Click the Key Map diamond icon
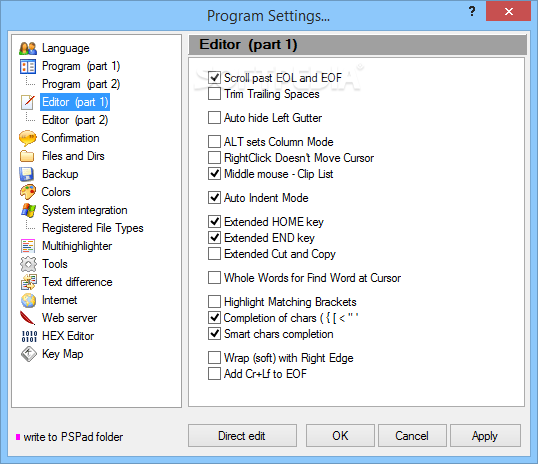This screenshot has height=464, width=538. pos(28,354)
